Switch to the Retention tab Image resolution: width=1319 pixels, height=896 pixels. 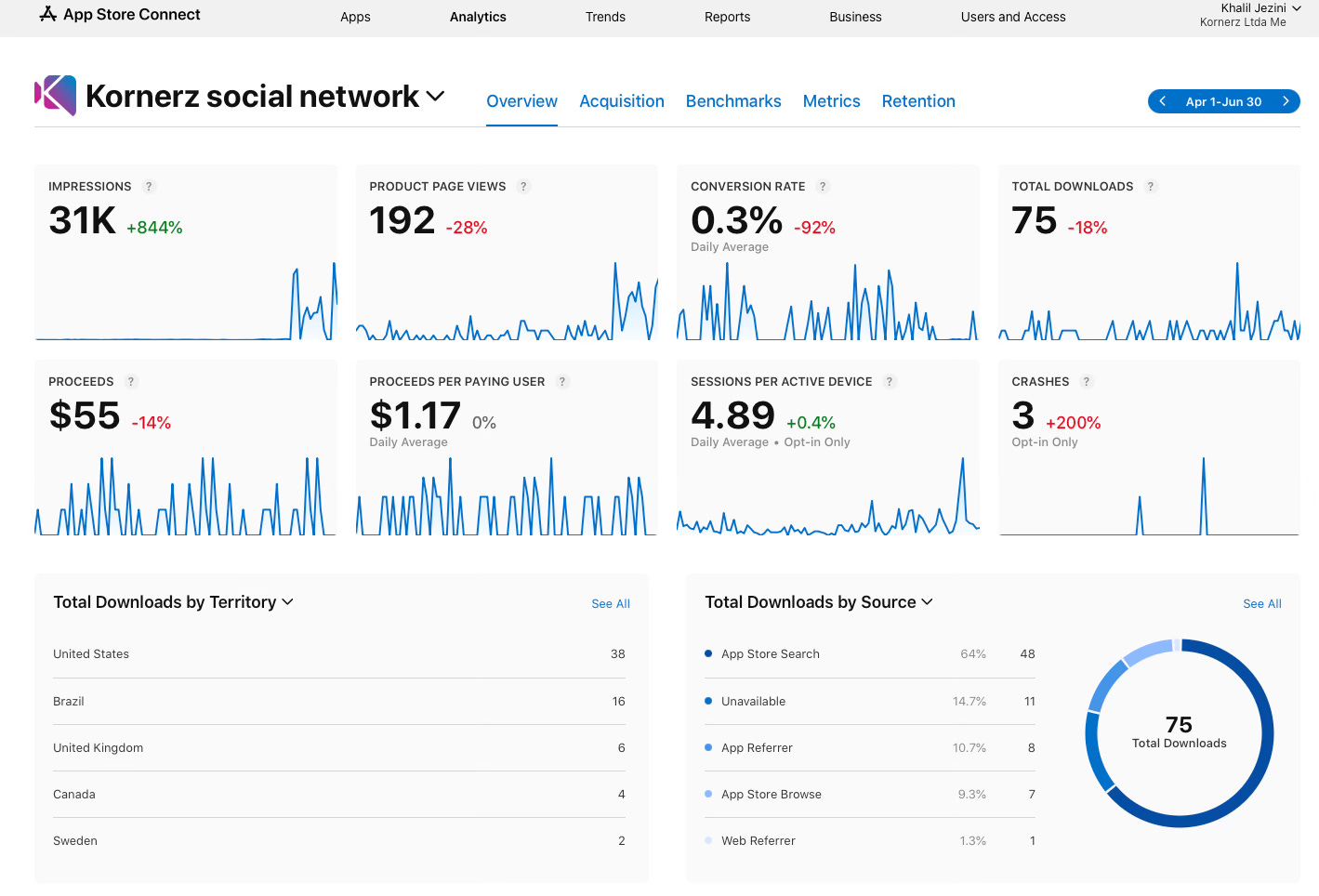(x=918, y=101)
